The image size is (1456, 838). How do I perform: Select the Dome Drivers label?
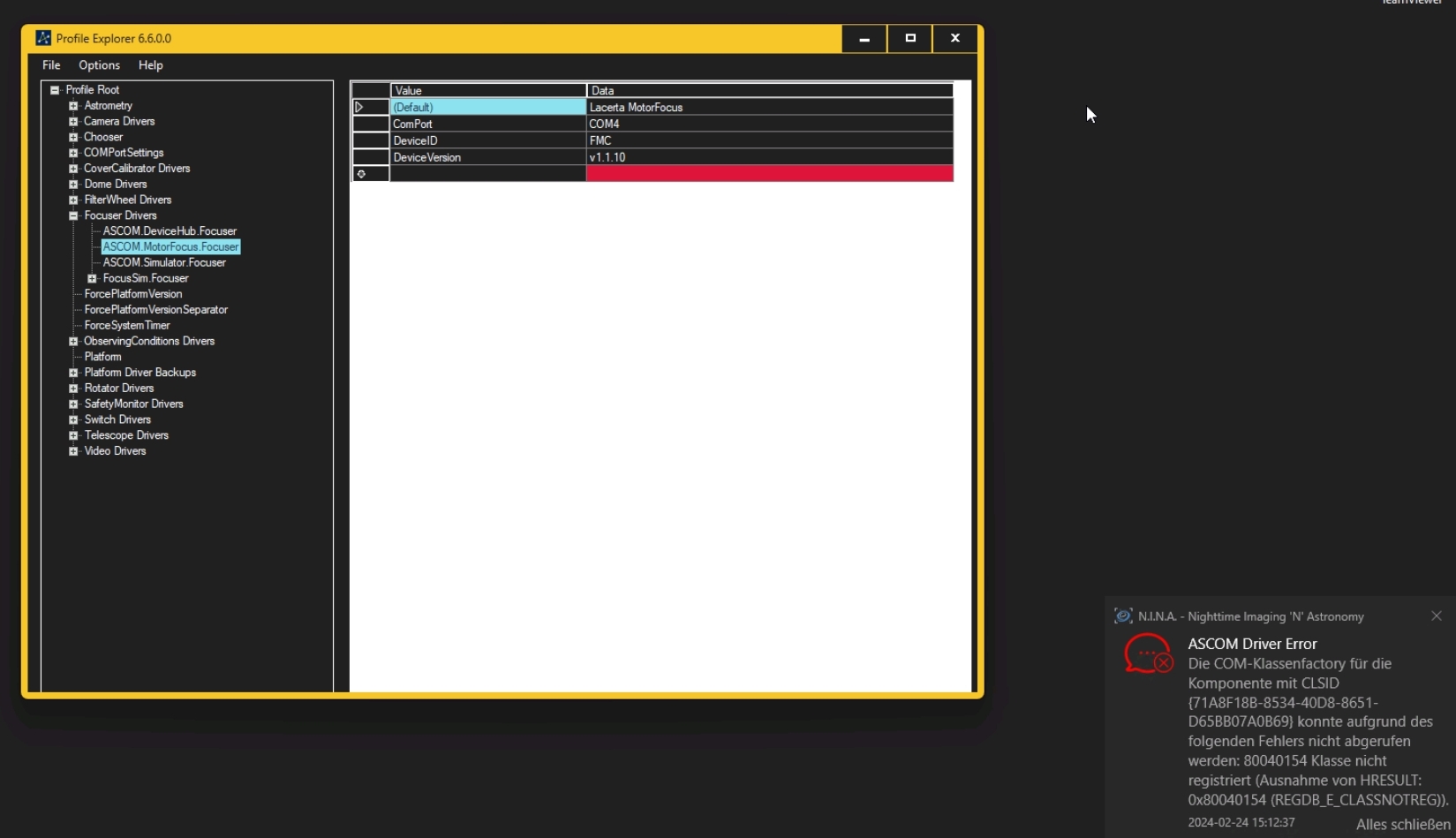tap(116, 185)
